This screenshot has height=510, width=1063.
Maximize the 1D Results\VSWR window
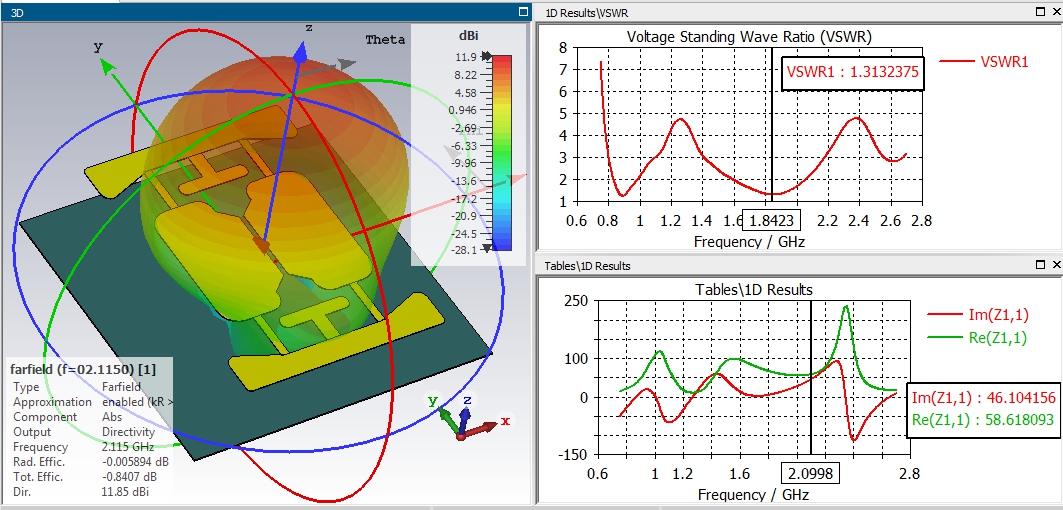coord(1041,12)
